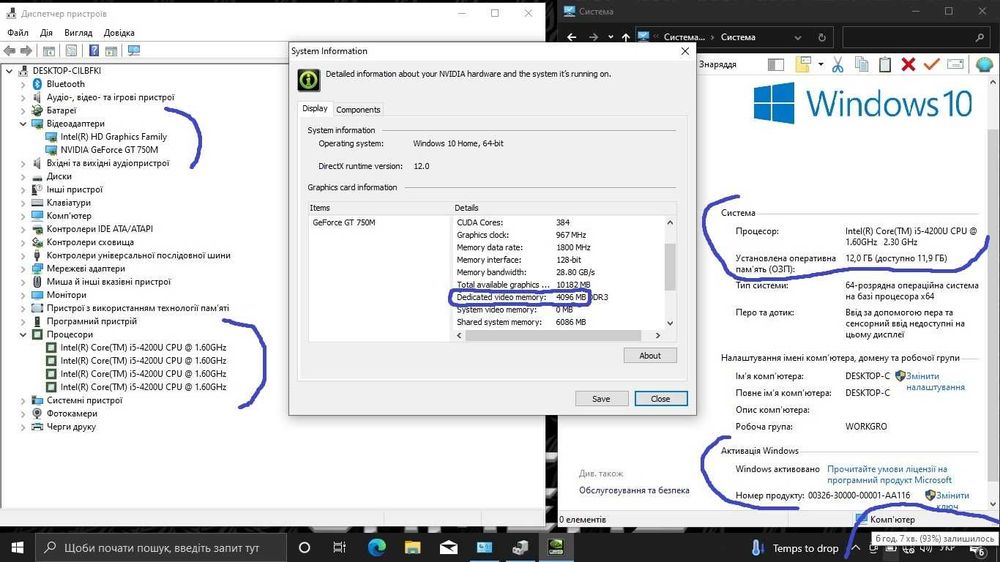Click the search field in the Система window
1000x562 pixels.
[x=915, y=38]
